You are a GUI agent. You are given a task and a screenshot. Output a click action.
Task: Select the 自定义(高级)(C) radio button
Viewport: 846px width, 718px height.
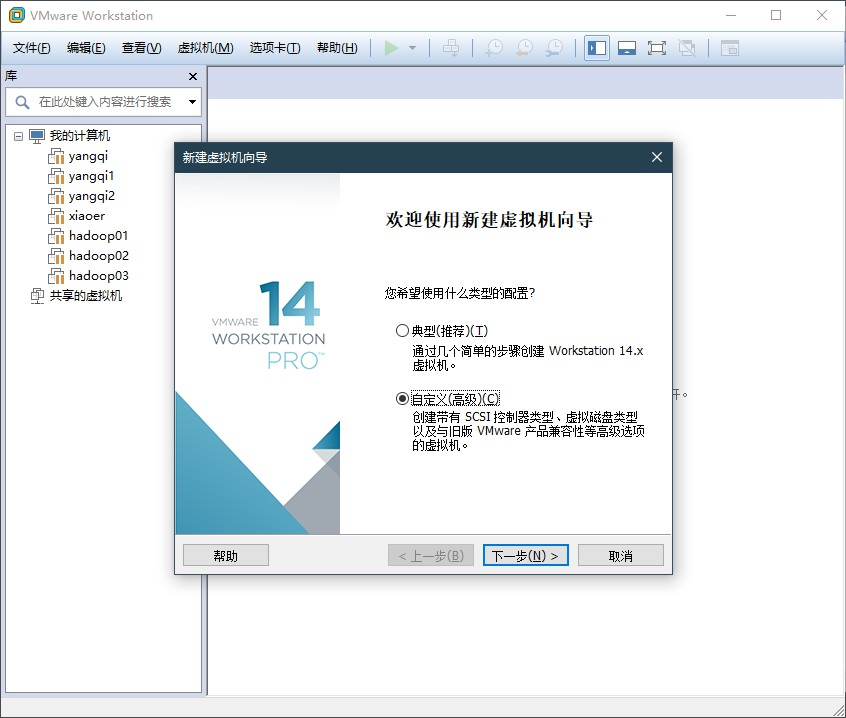click(402, 399)
